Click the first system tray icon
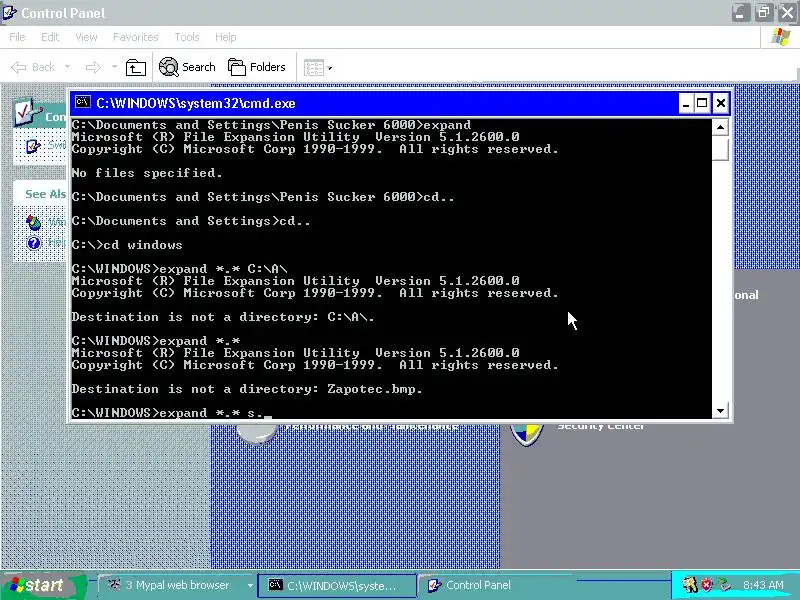This screenshot has height=600, width=800. click(x=690, y=585)
